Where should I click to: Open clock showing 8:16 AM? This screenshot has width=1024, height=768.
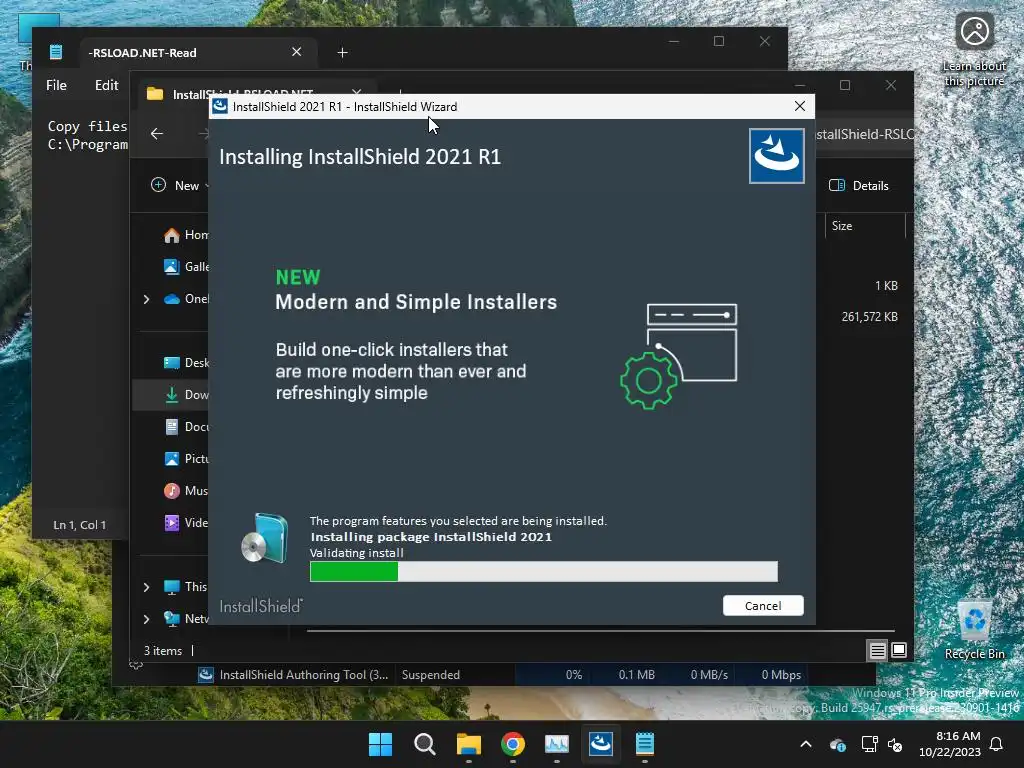click(x=950, y=744)
